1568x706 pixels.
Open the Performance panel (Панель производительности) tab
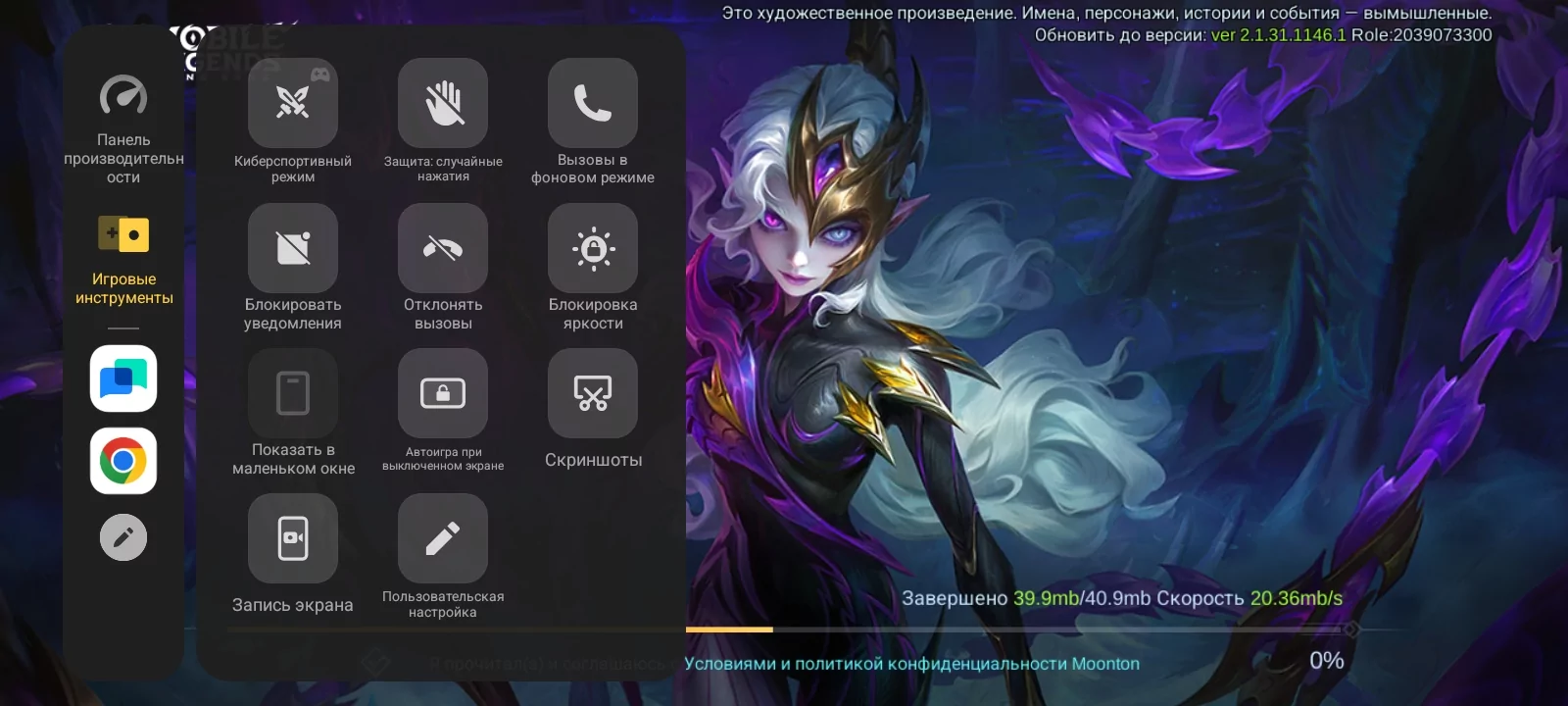coord(123,127)
